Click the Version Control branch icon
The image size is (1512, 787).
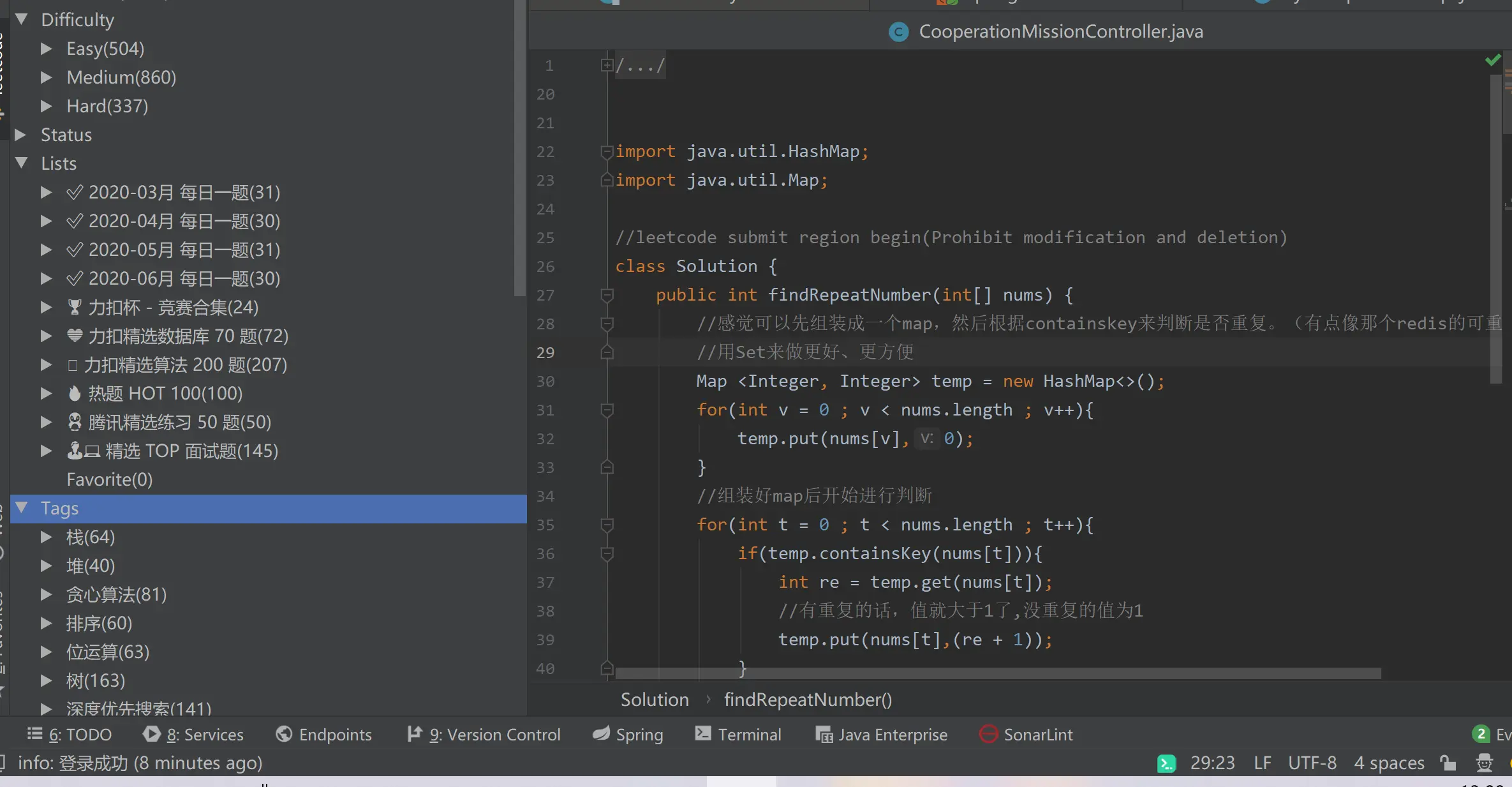coord(415,734)
